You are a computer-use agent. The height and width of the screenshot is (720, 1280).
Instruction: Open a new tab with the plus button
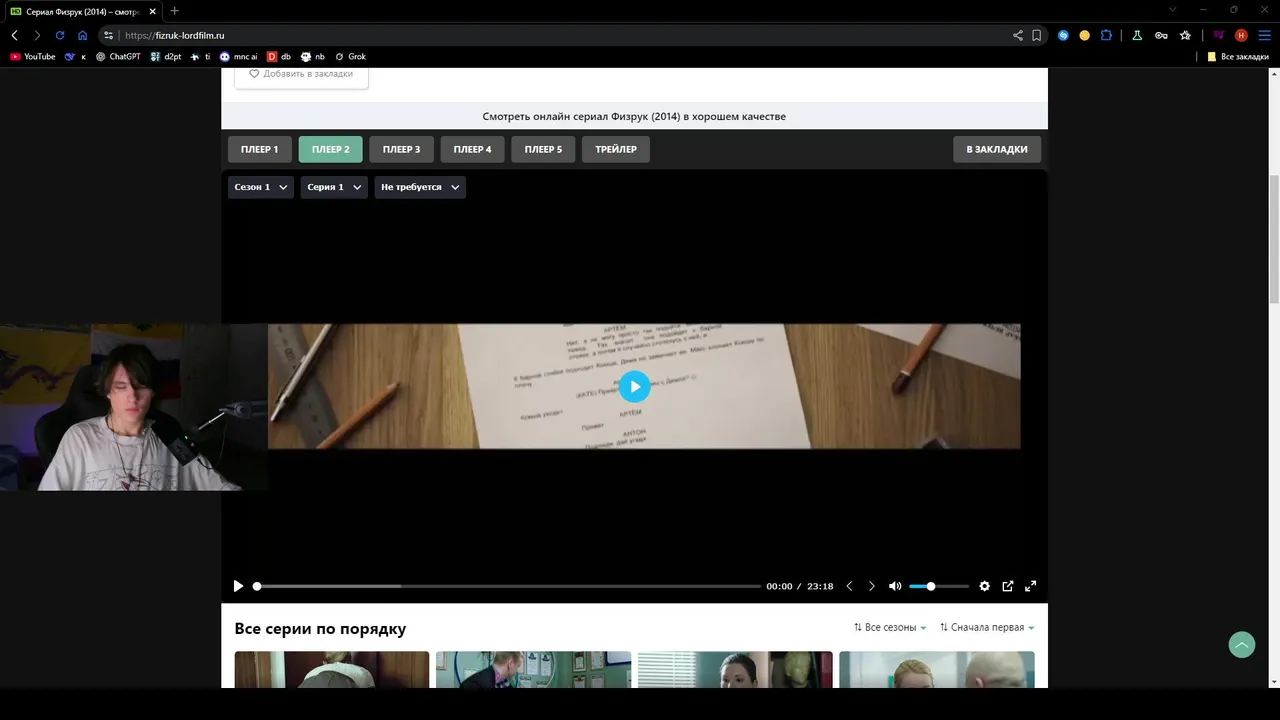tap(174, 10)
